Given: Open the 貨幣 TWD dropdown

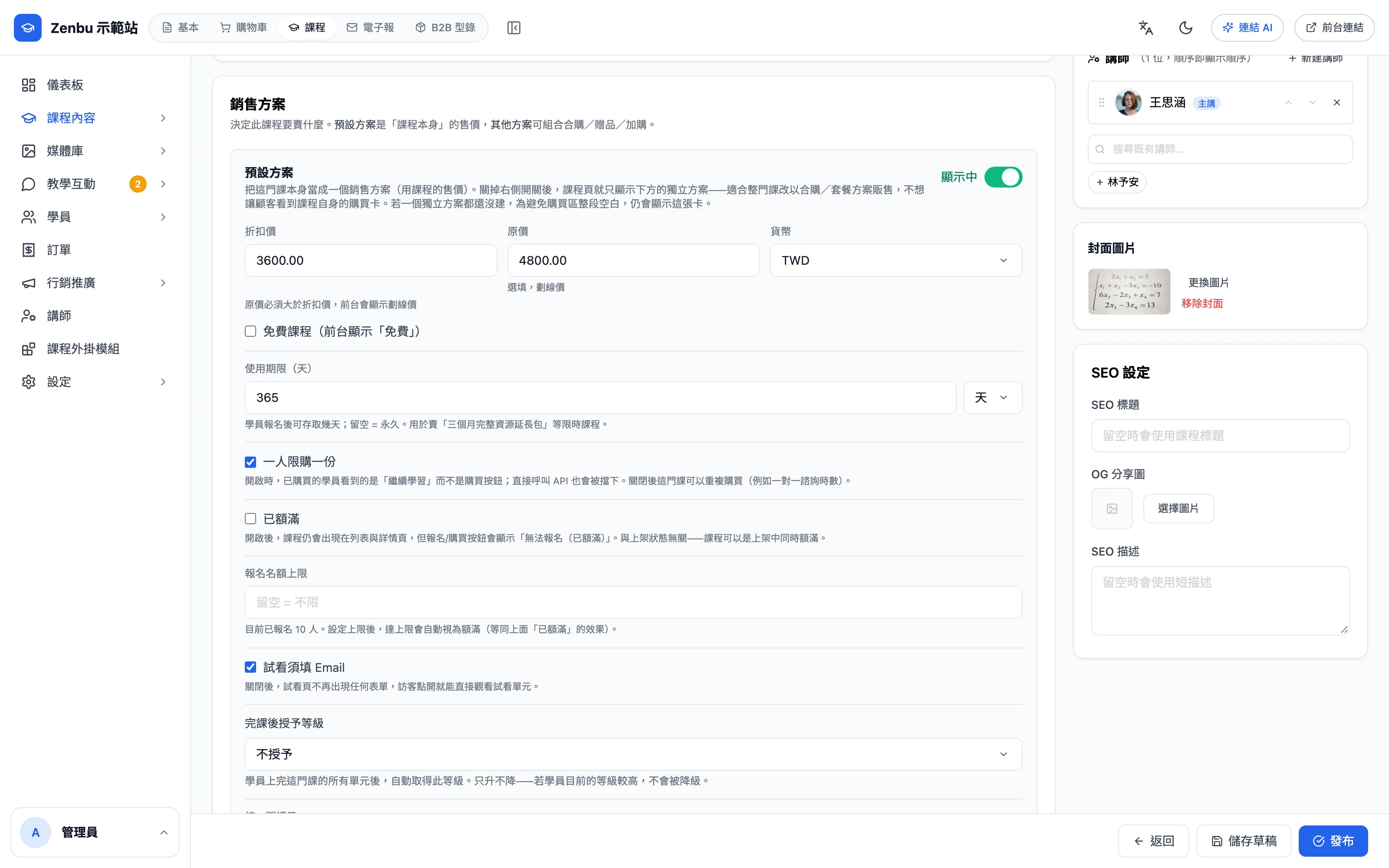Looking at the screenshot, I should click(x=896, y=261).
